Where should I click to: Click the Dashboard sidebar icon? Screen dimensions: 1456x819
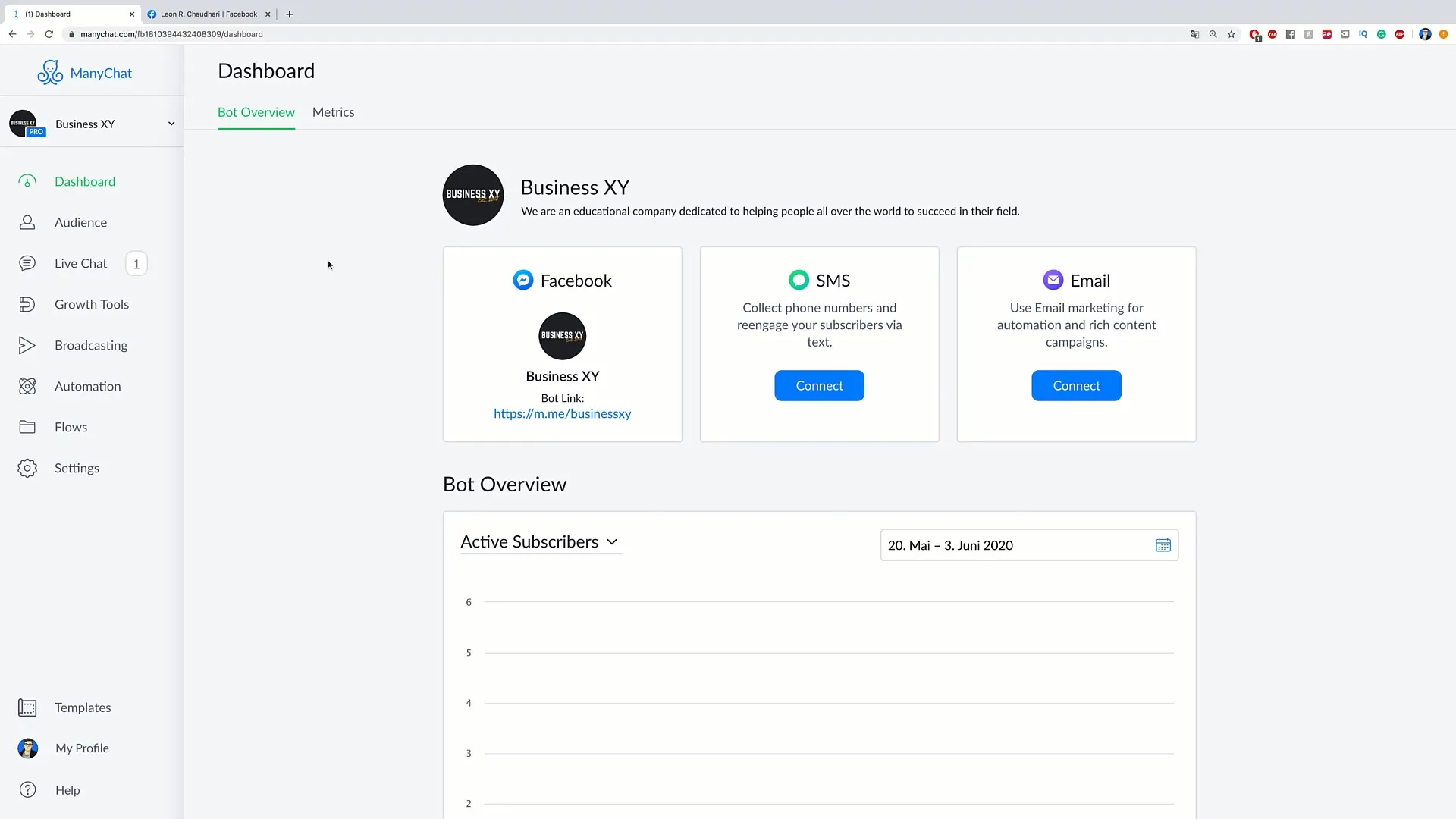coord(27,181)
